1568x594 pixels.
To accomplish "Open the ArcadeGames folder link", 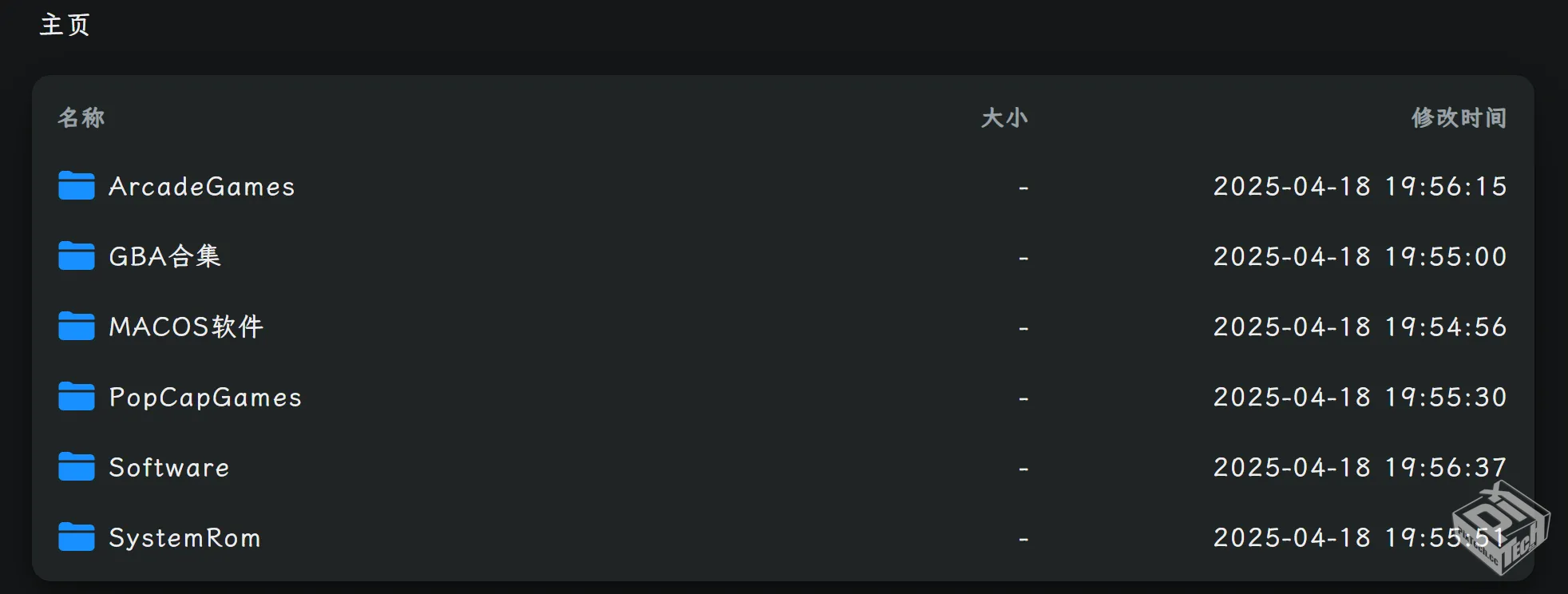I will (202, 187).
